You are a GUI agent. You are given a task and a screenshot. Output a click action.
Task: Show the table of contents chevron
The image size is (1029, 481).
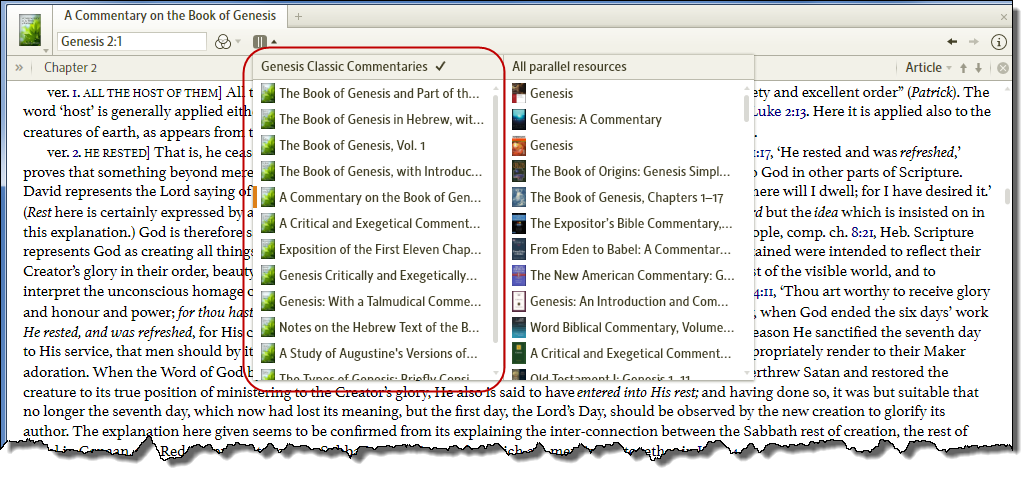[19, 67]
